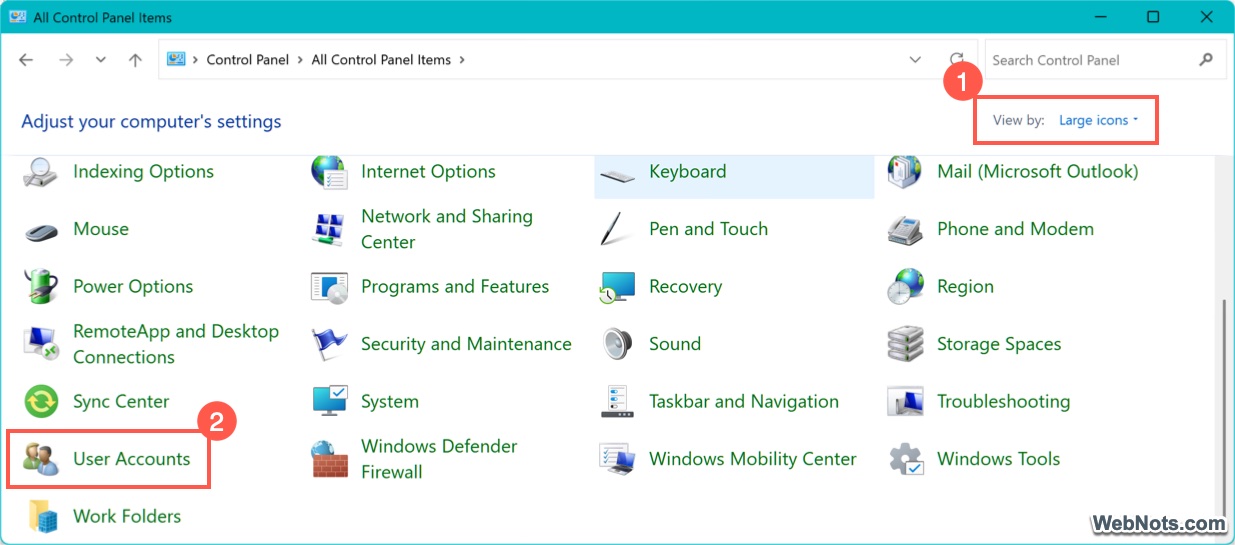Open the Region globe icon
The image size is (1235, 545).
pyautogui.click(x=905, y=287)
